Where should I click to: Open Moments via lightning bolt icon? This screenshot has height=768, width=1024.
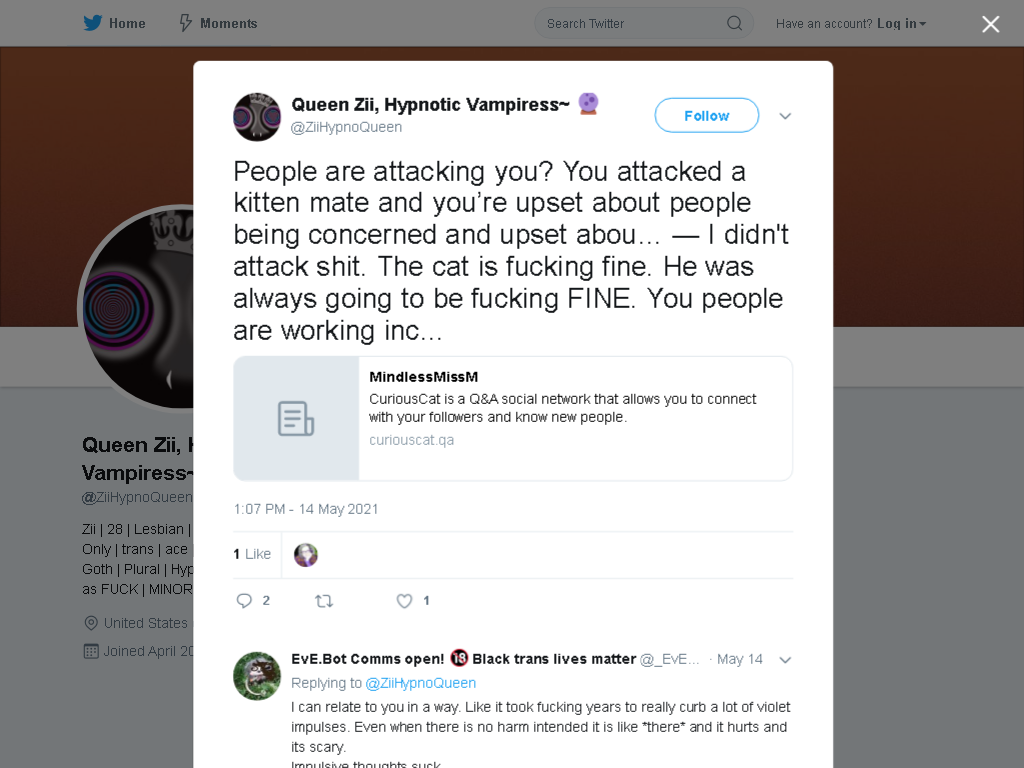point(185,24)
